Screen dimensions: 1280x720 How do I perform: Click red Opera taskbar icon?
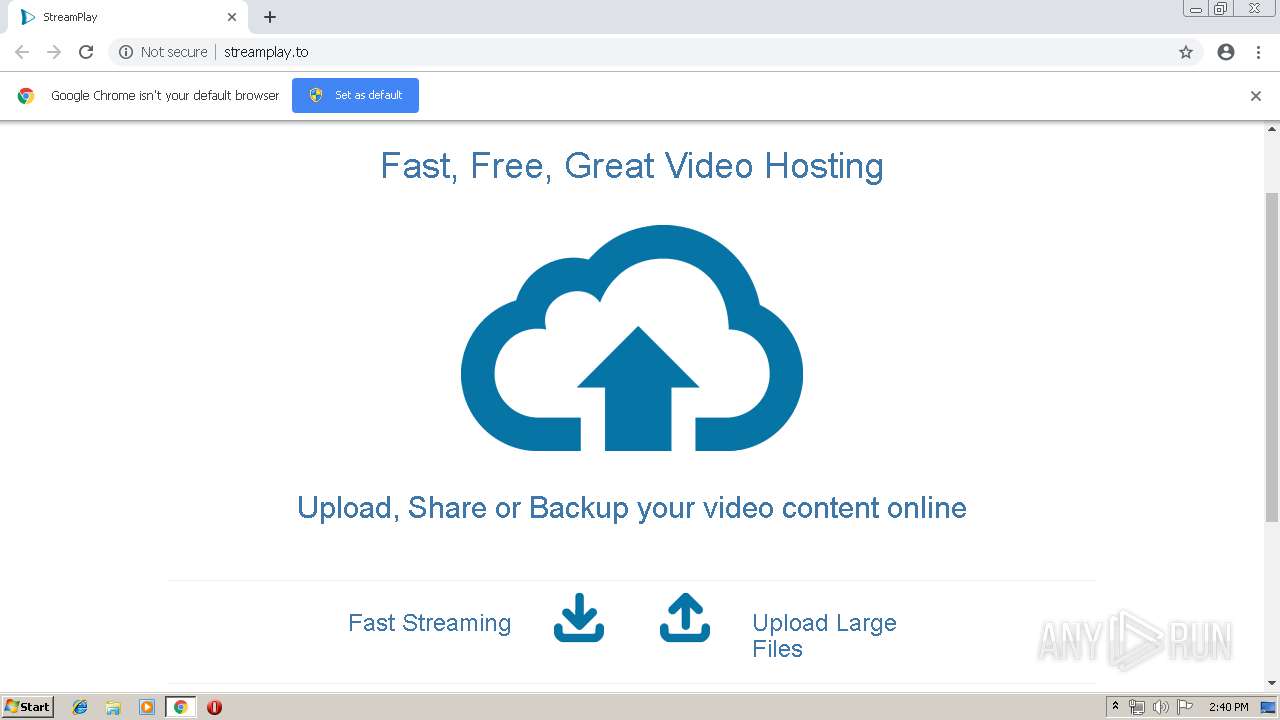pyautogui.click(x=214, y=707)
